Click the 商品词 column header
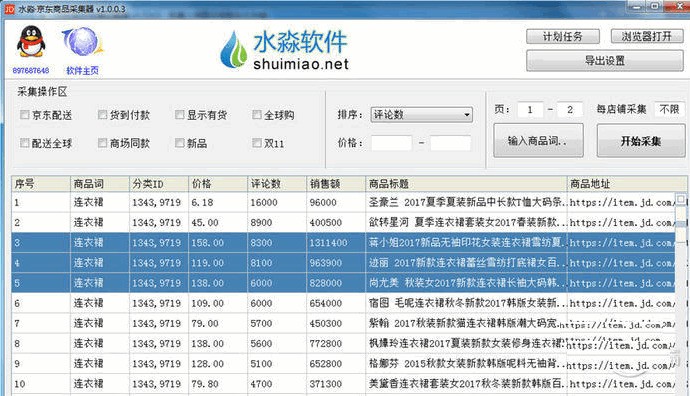Screen dimensions: 690x396 [x=100, y=184]
